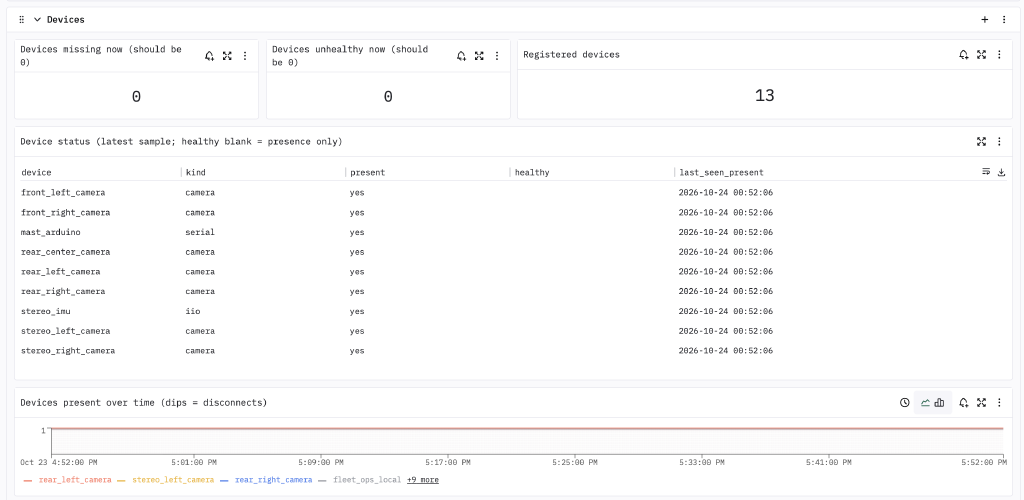Expand Devices unhealthy now panel to fullscreen

pos(479,56)
